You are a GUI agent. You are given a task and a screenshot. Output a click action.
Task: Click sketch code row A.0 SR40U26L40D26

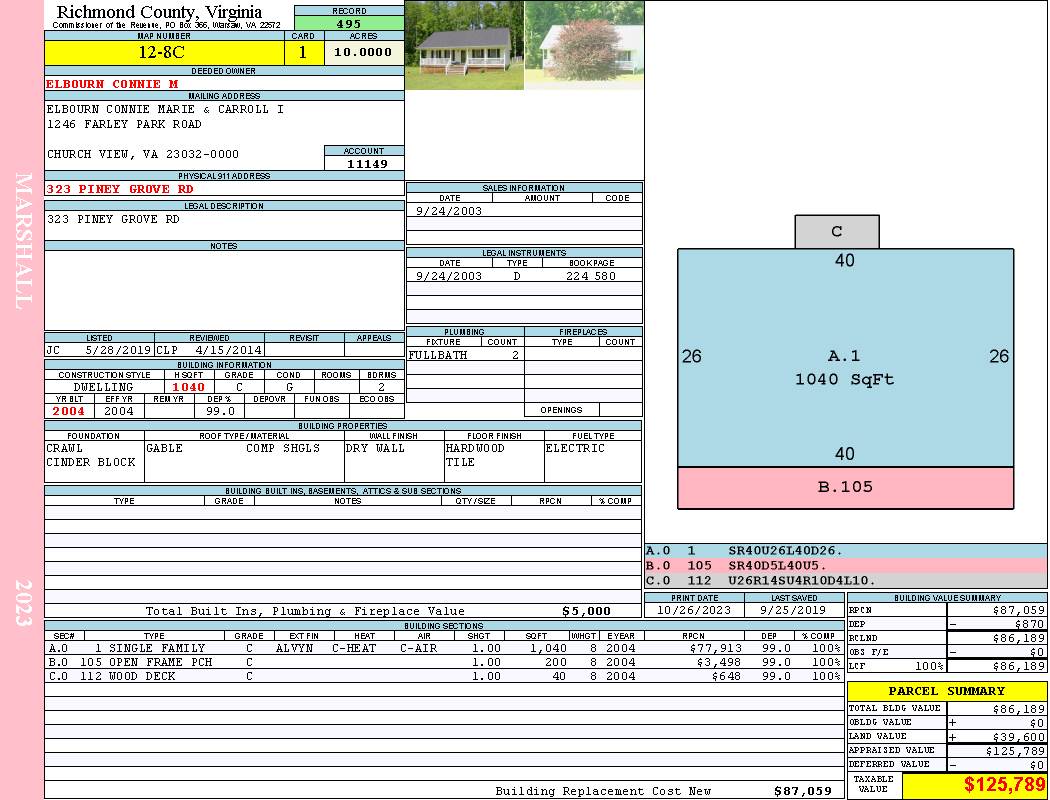(846, 551)
